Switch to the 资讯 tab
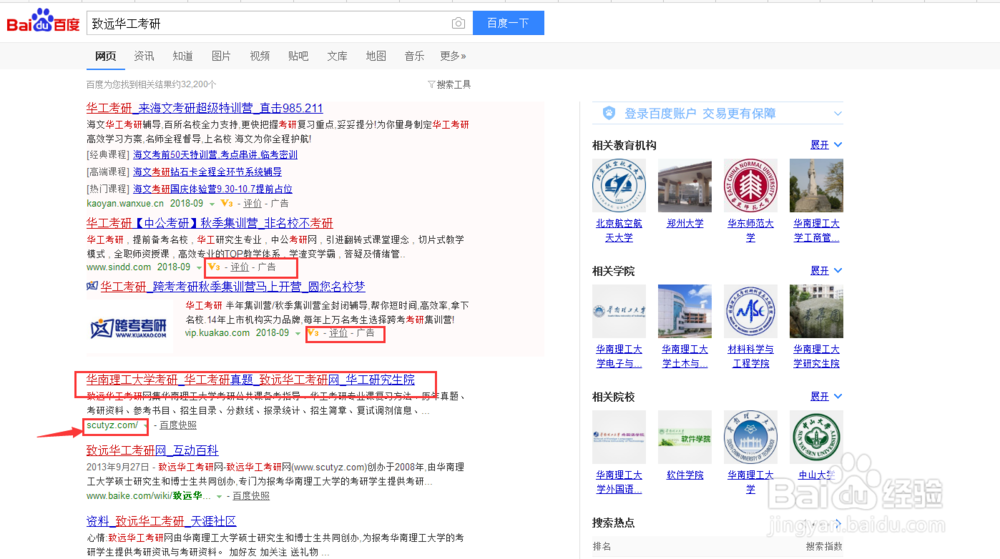The height and width of the screenshot is (559, 1000). (144, 56)
